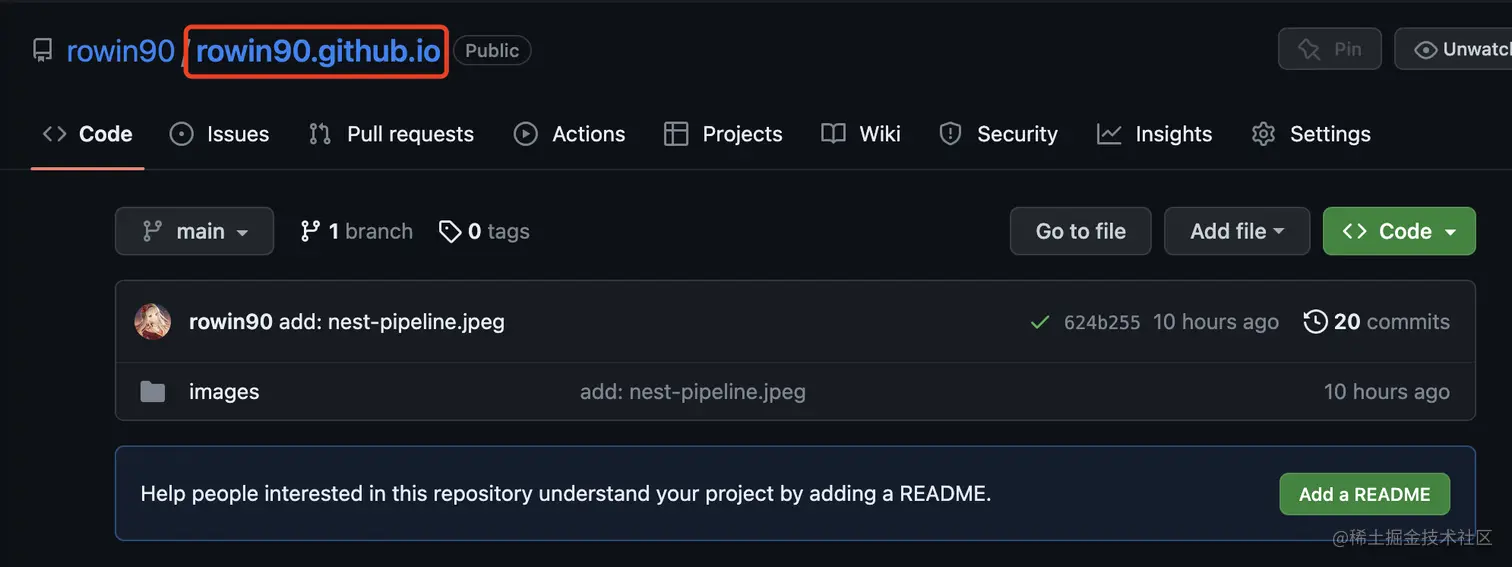Click the commit history clock icon
This screenshot has width=1512, height=567.
tap(1316, 322)
